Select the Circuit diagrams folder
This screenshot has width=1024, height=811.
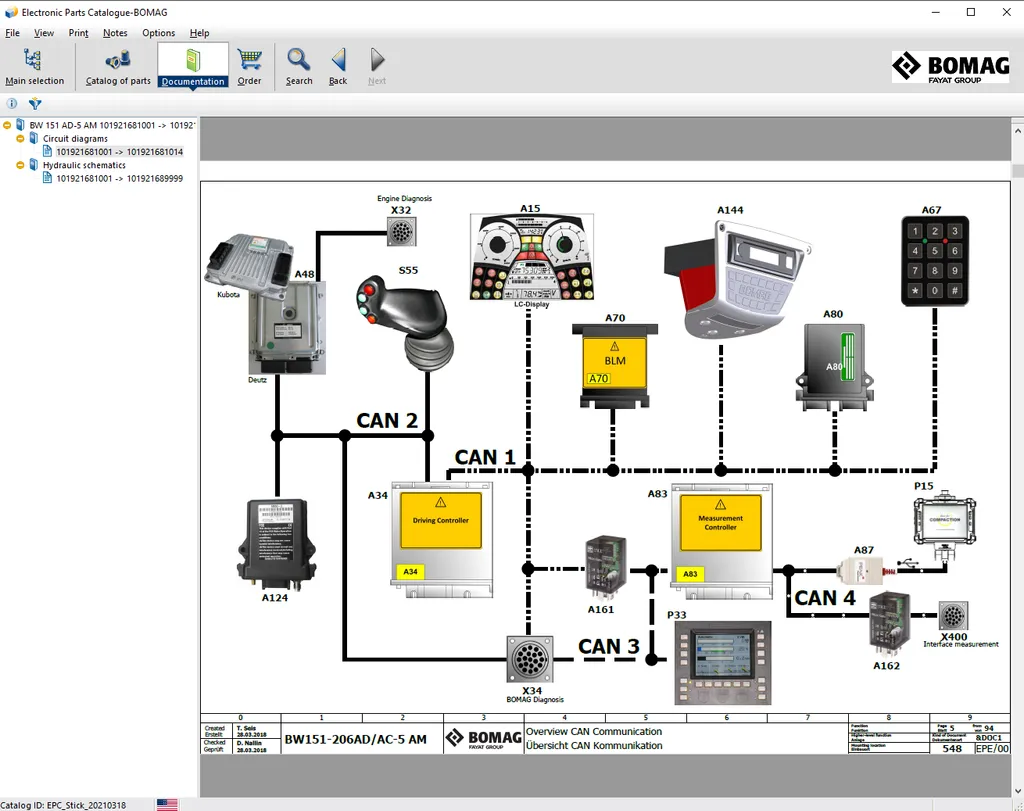75,138
